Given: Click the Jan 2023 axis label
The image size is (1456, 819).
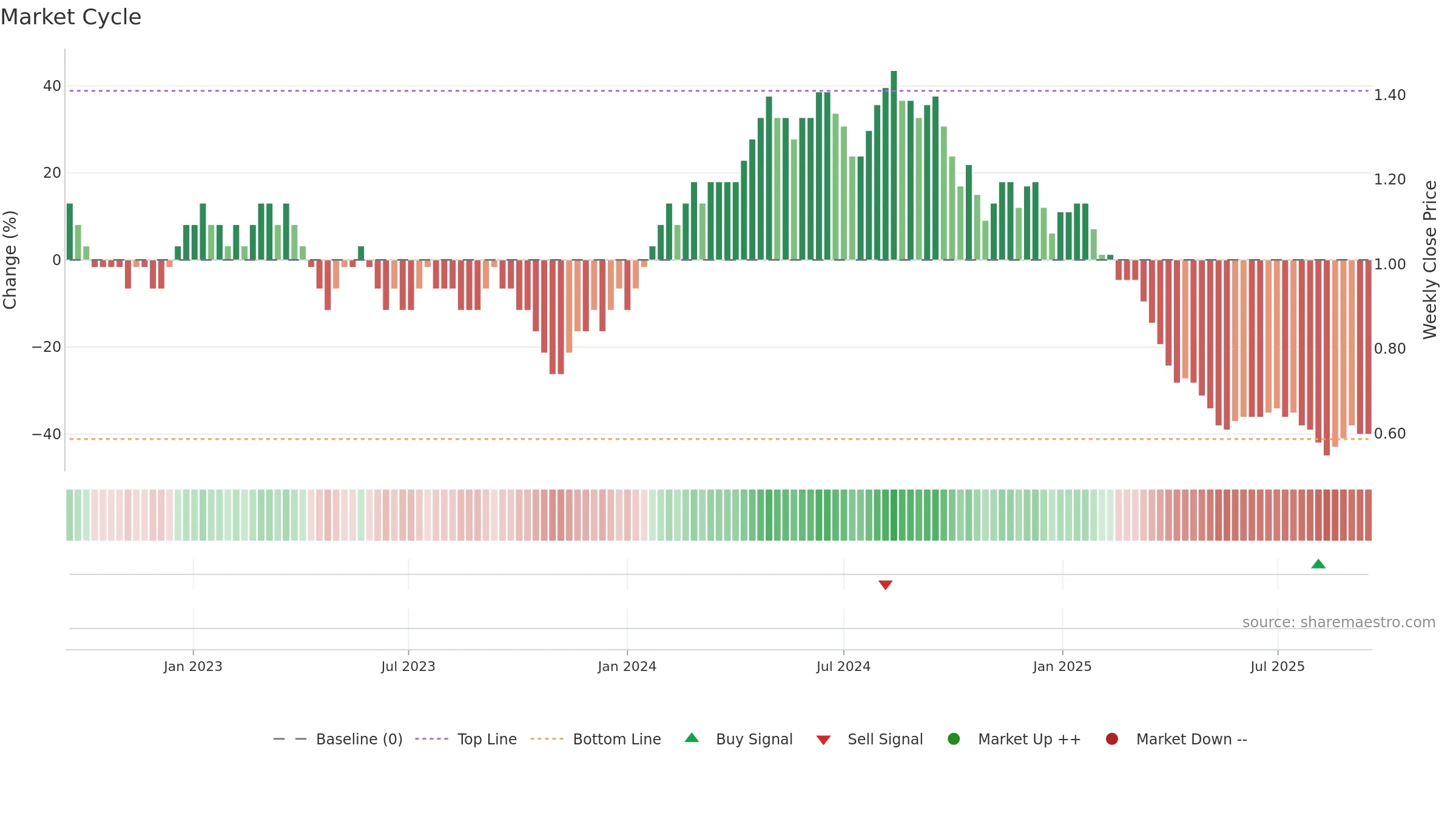Looking at the screenshot, I should (193, 667).
